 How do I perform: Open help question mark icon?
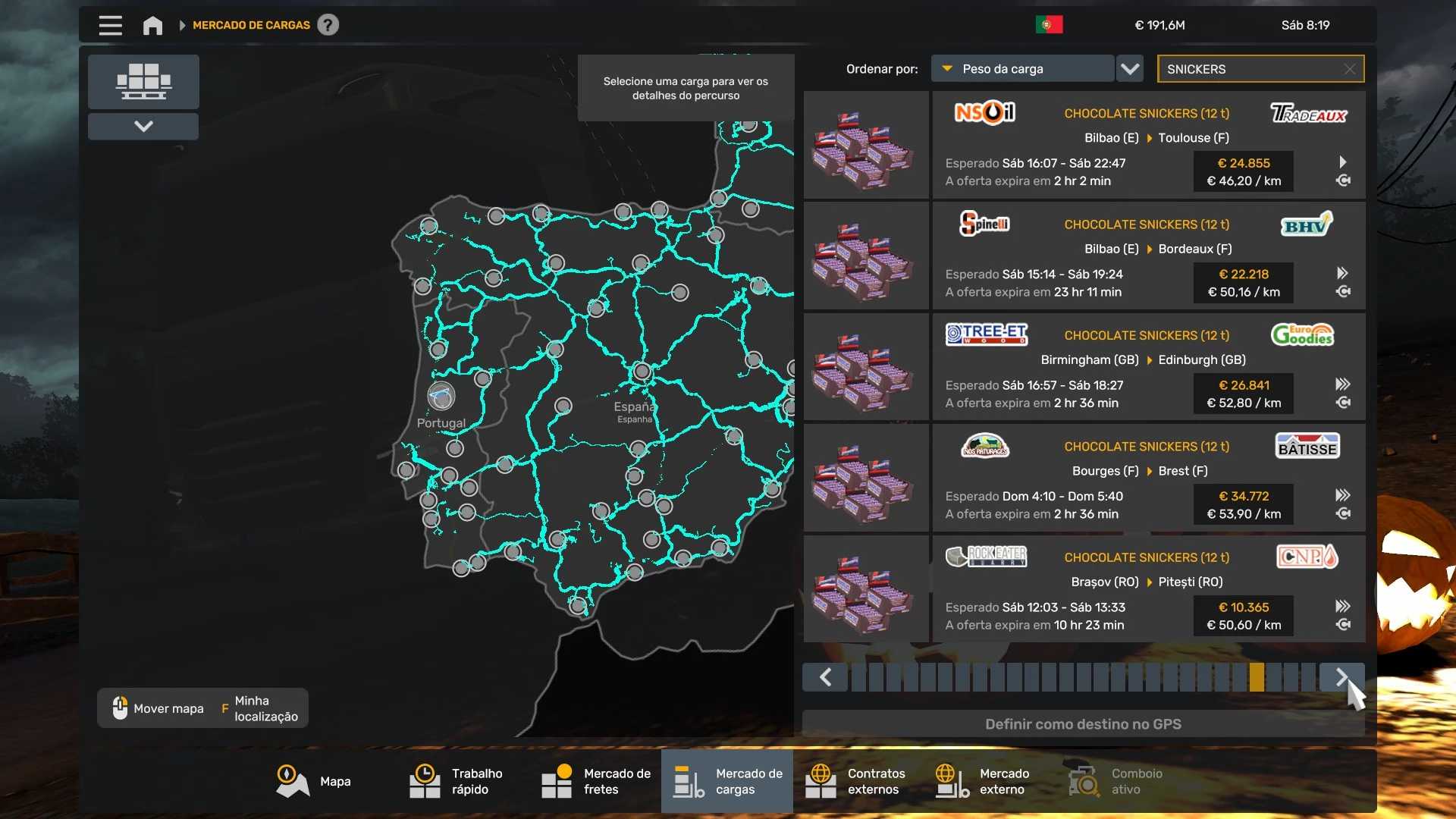tap(328, 25)
